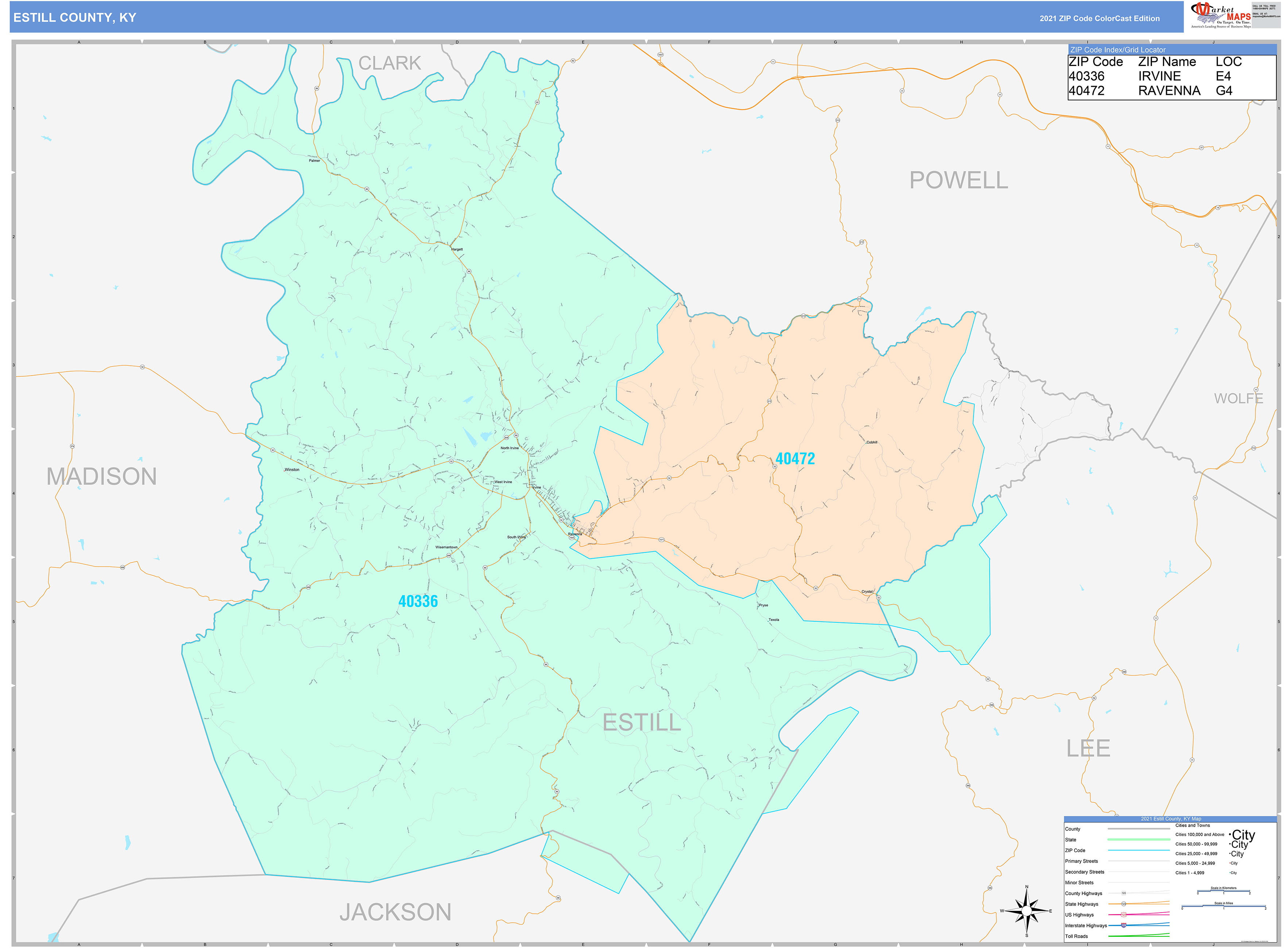The image size is (1288, 948).
Task: Click the Scale in Miles bar
Action: pos(1223,906)
